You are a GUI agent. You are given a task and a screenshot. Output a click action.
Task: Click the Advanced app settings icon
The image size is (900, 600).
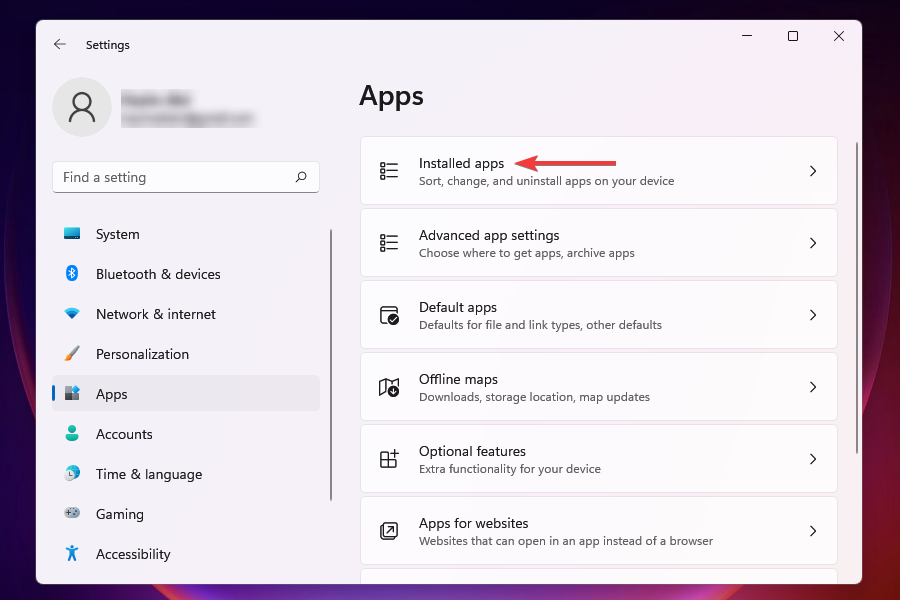389,243
